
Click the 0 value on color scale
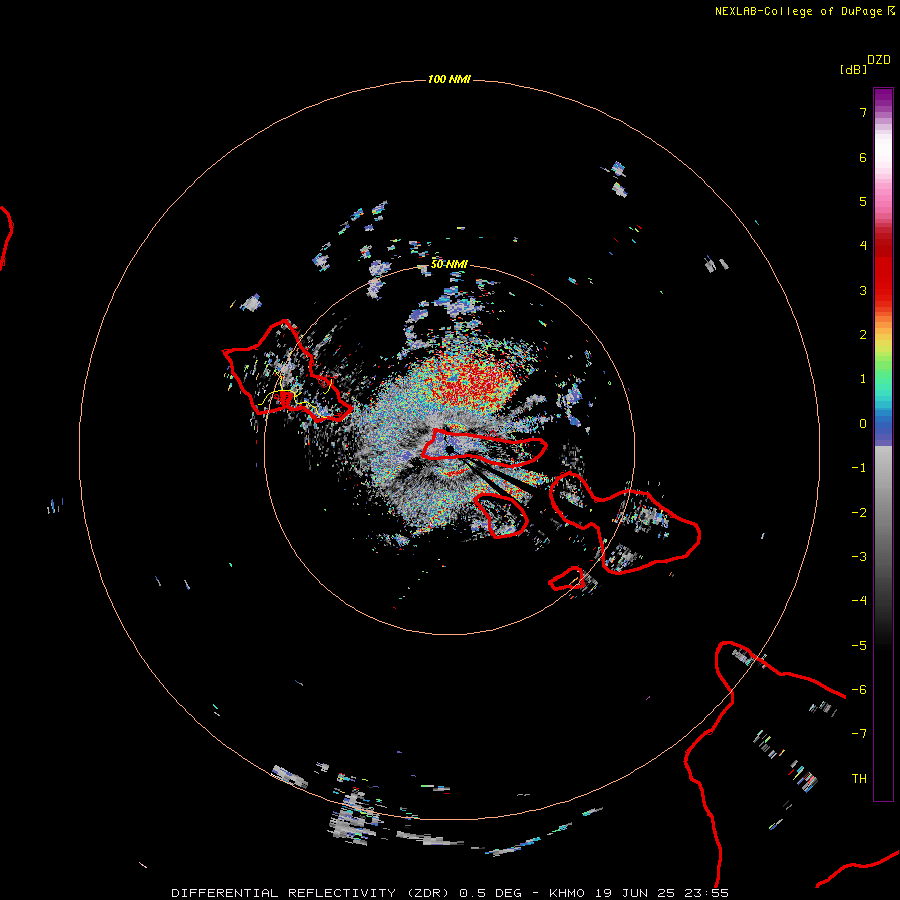pyautogui.click(x=863, y=424)
